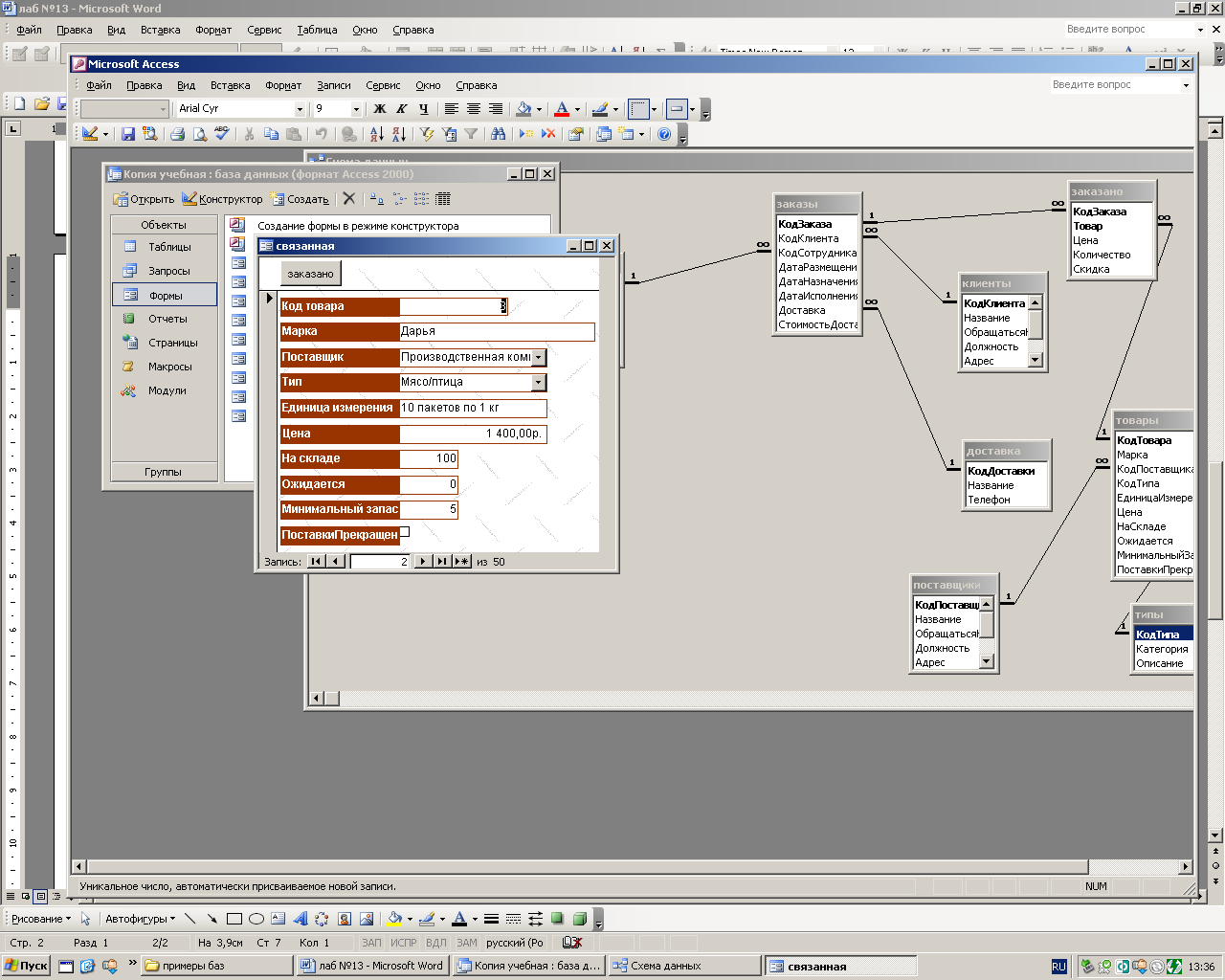Run the ABC spell check in Access
This screenshot has width=1225, height=980.
(222, 134)
